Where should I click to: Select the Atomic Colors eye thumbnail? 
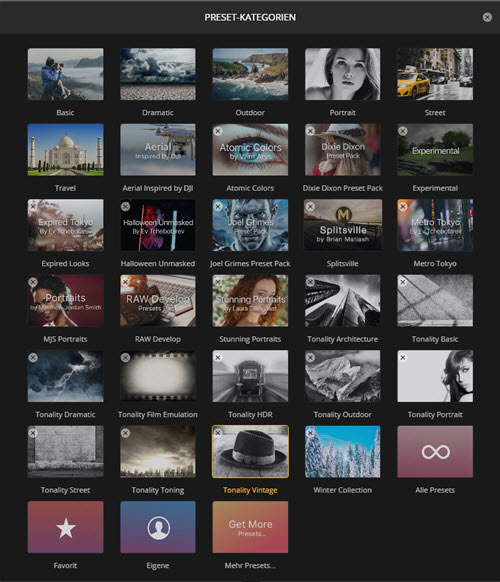click(x=250, y=150)
